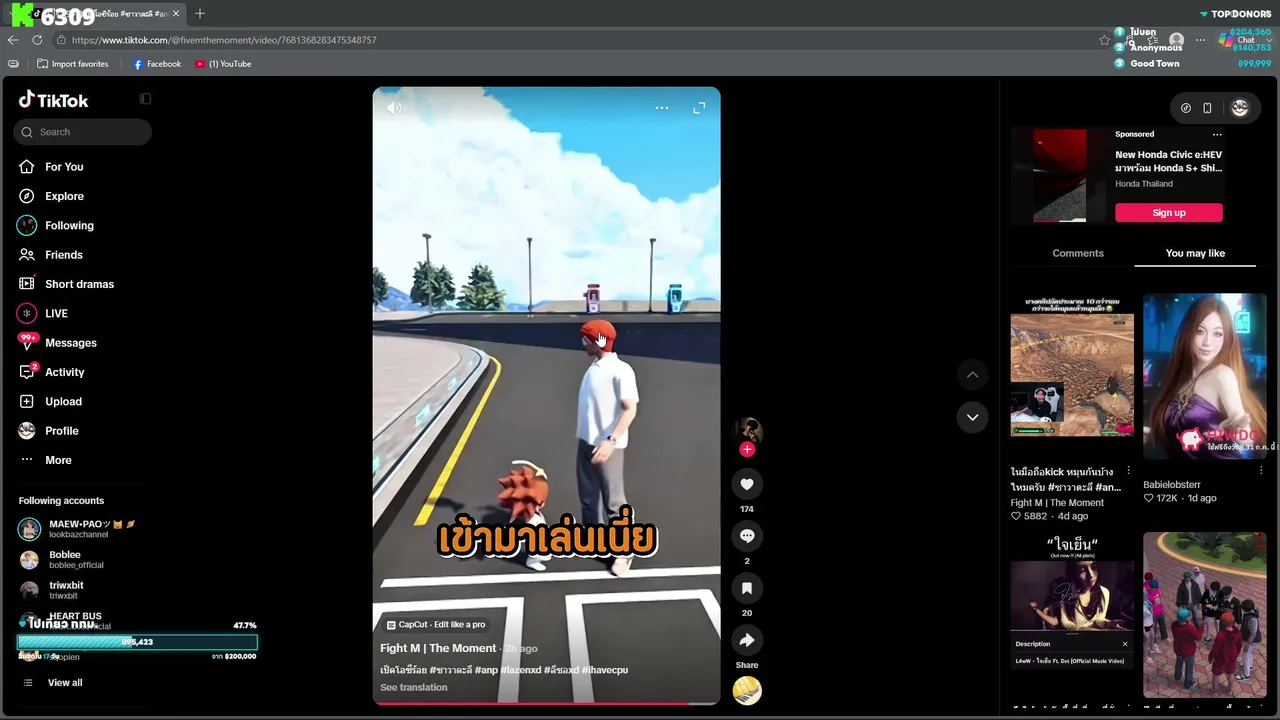The image size is (1280, 720).
Task: Open the Activity notifications
Action: 64,372
